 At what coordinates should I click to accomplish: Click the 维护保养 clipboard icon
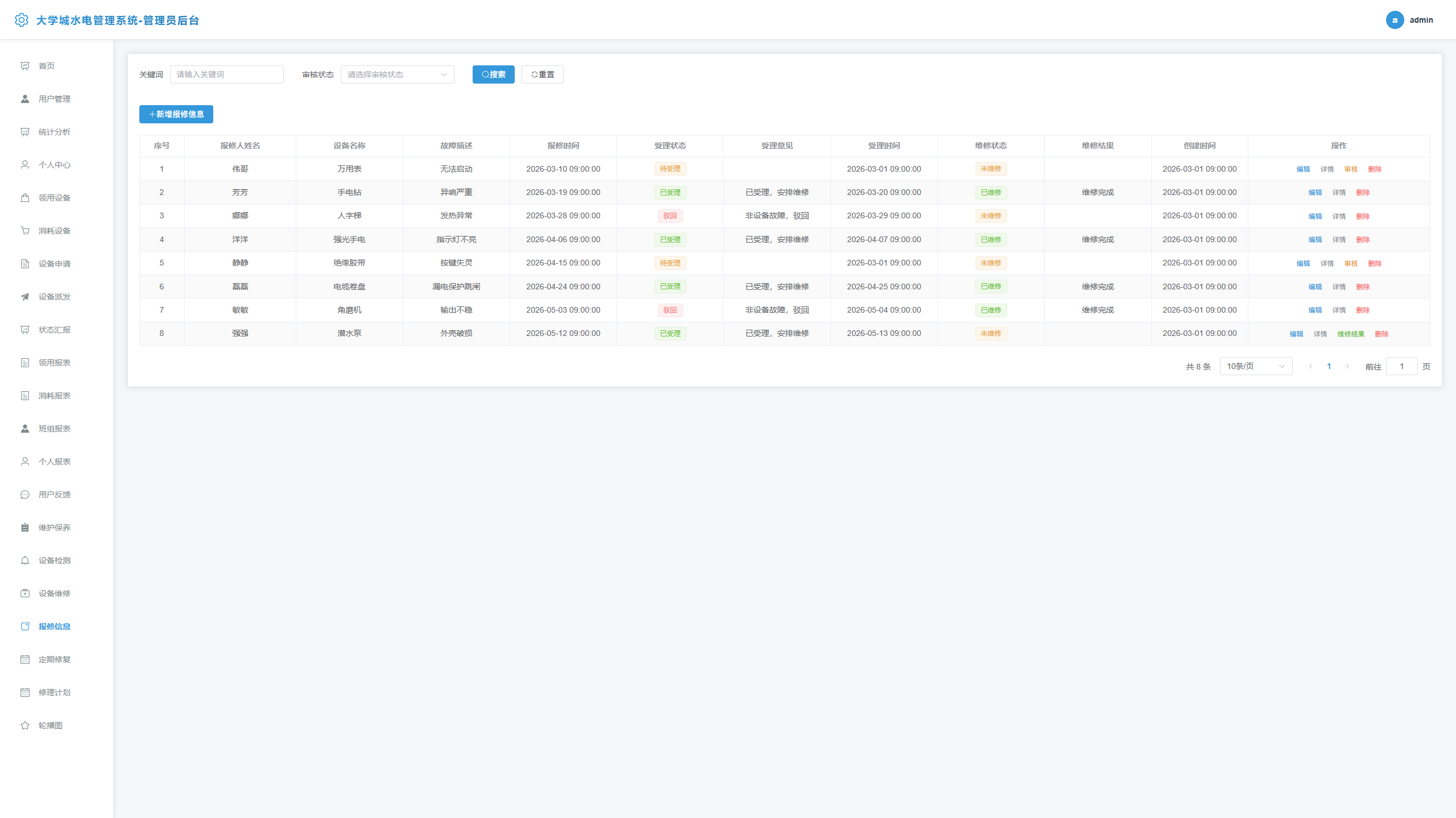[x=25, y=528]
